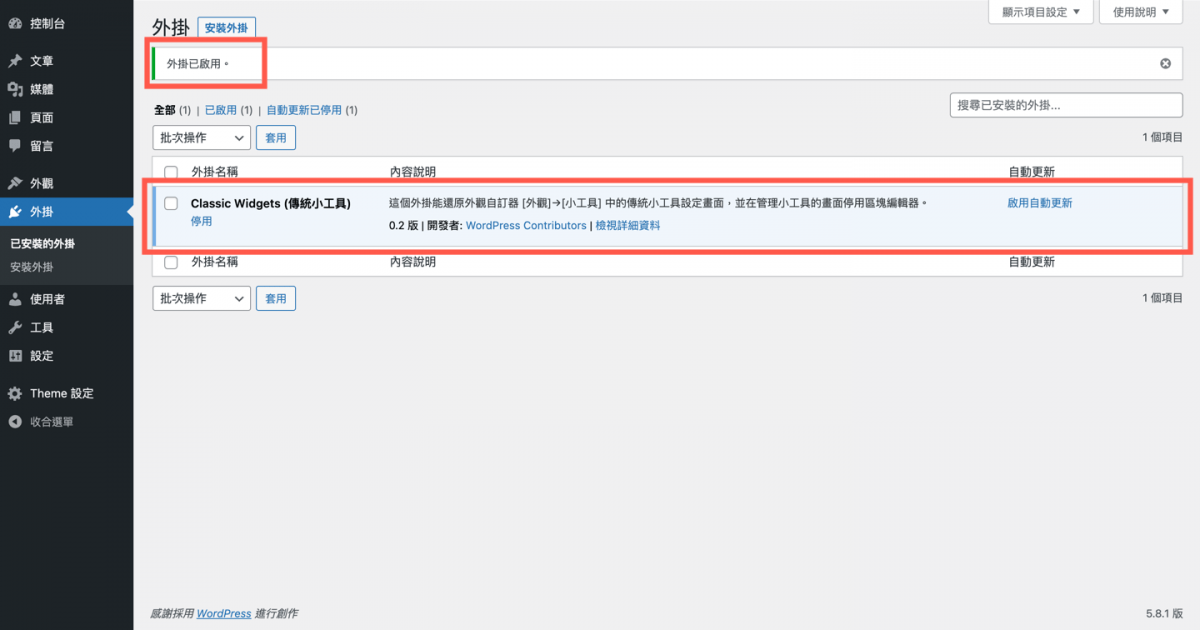Image resolution: width=1200 pixels, height=630 pixels.
Task: Open the bottom 批次操作 dropdown
Action: click(x=201, y=298)
